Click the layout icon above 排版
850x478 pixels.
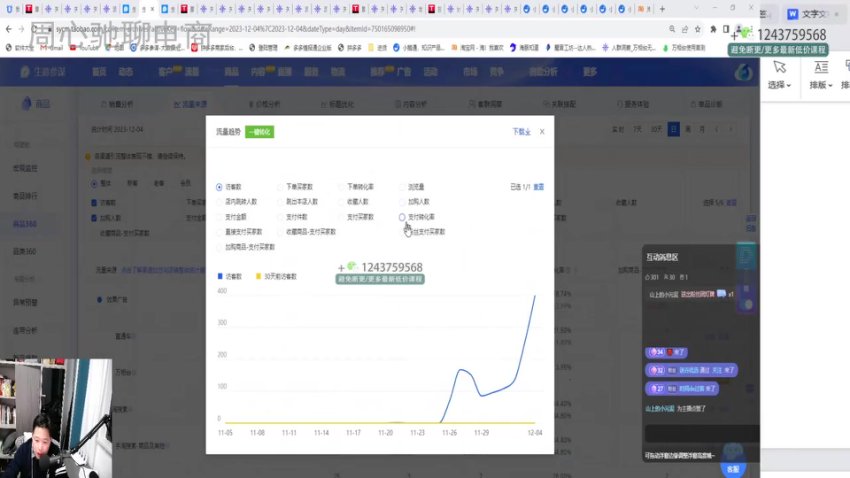(821, 67)
